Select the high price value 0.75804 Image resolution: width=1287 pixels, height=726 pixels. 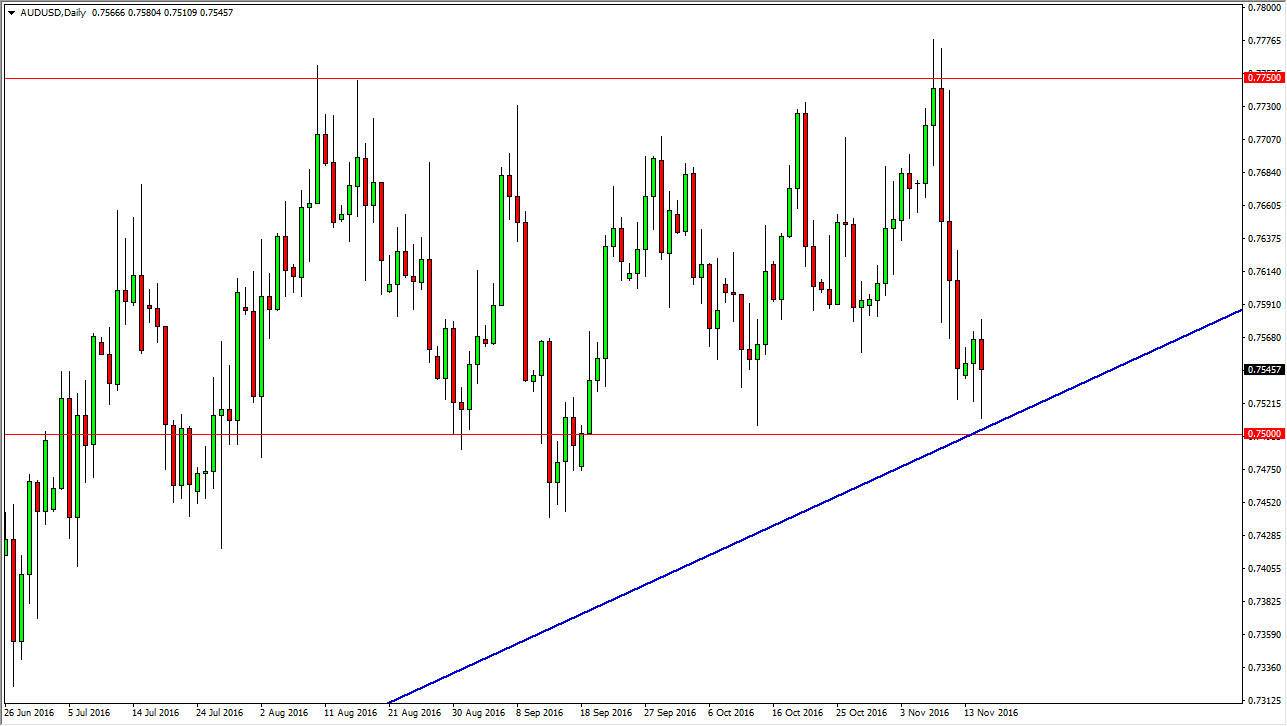click(x=145, y=11)
